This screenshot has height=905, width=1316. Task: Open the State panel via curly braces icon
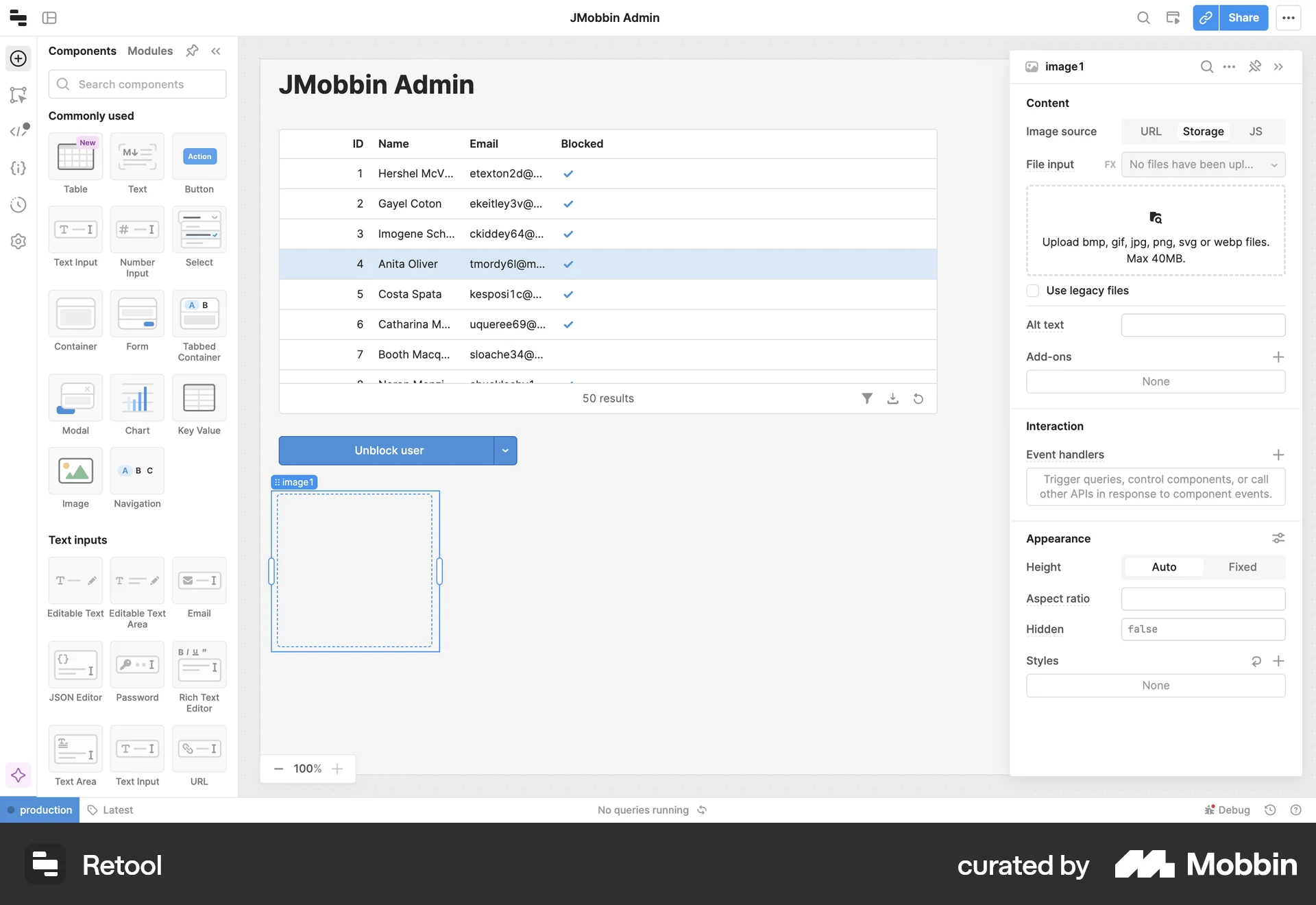(x=18, y=168)
